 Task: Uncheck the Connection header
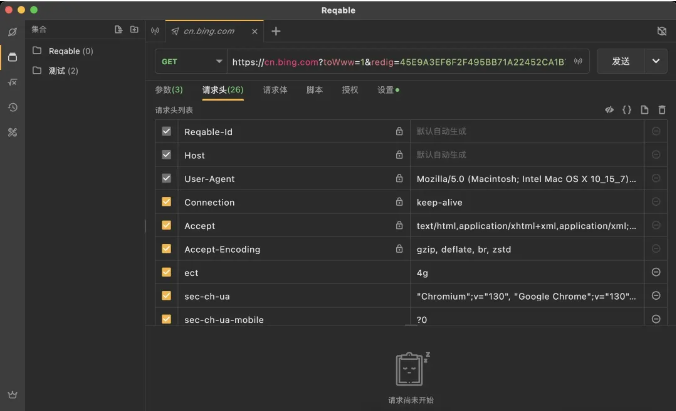point(166,201)
